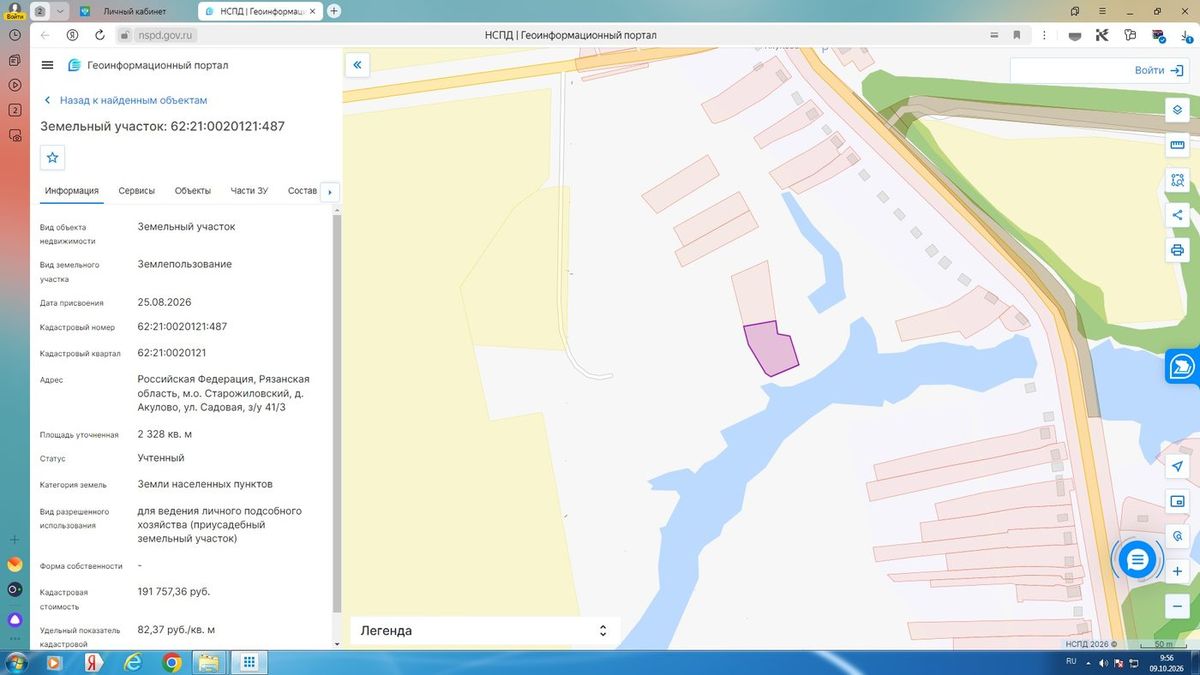1200x675 pixels.
Task: Open the tab group dropdown
Action: (x=59, y=11)
